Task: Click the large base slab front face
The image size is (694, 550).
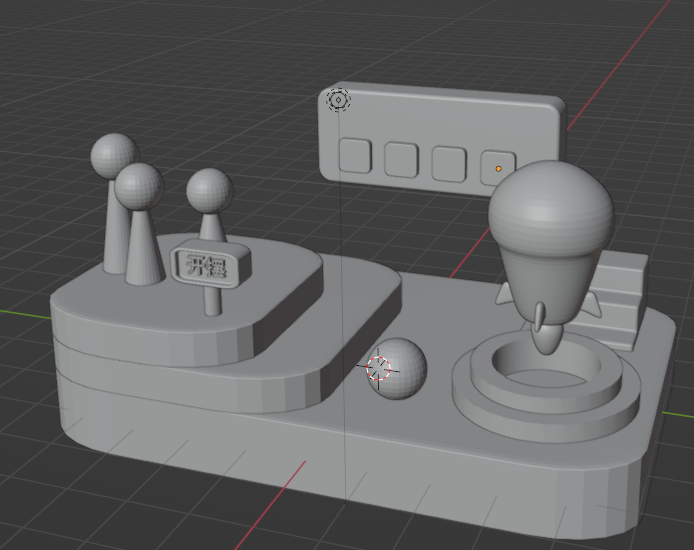Action: pyautogui.click(x=345, y=460)
